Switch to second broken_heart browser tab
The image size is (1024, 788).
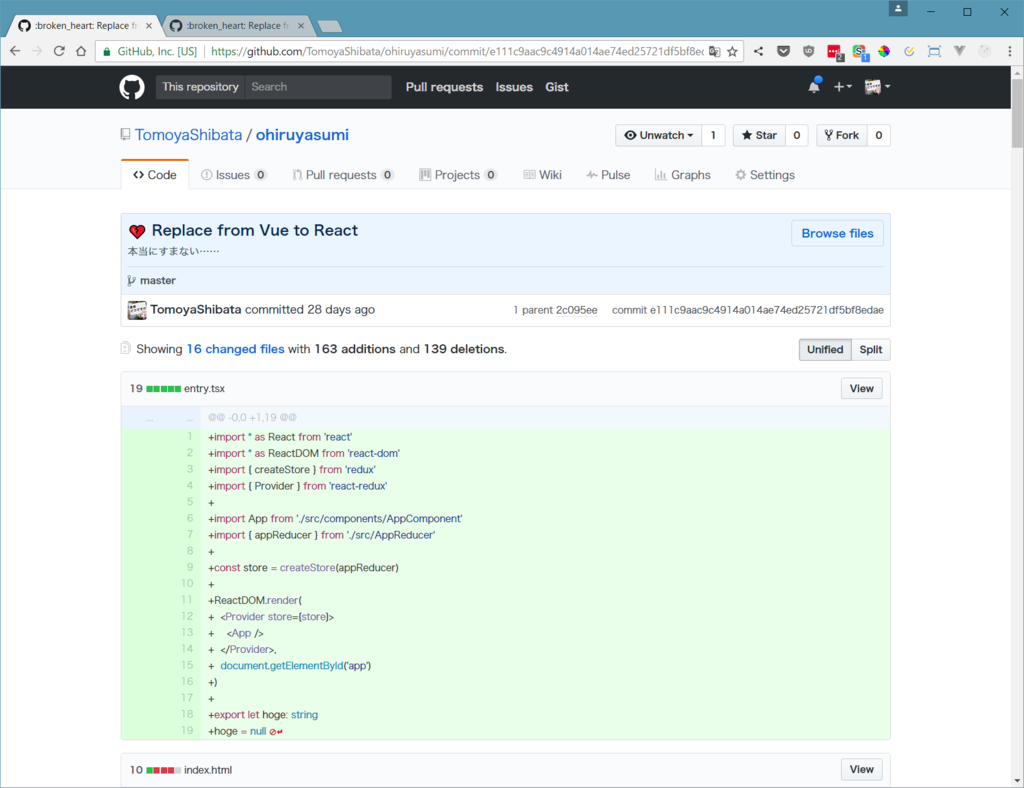pyautogui.click(x=236, y=25)
